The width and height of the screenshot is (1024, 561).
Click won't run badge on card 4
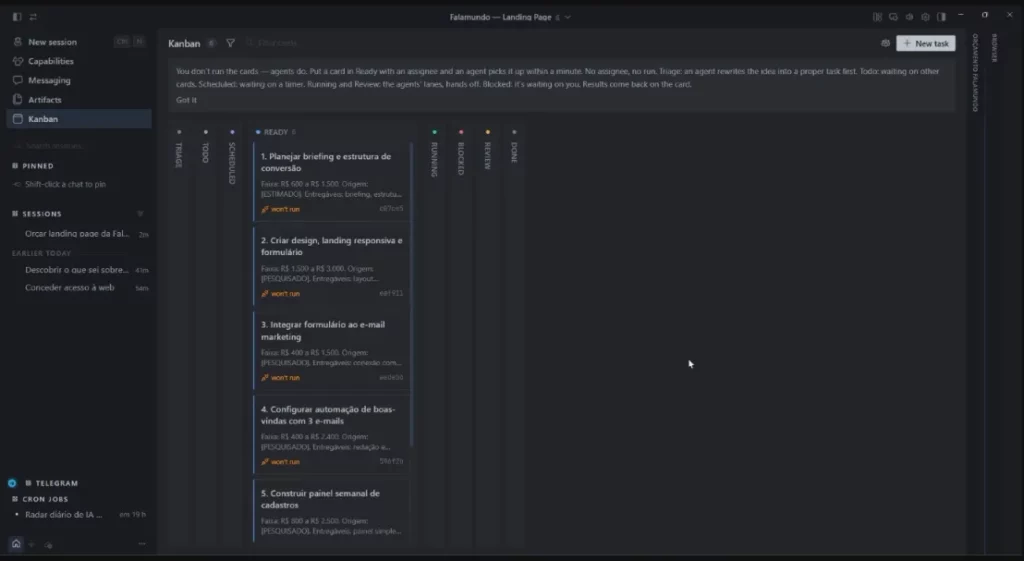click(280, 462)
